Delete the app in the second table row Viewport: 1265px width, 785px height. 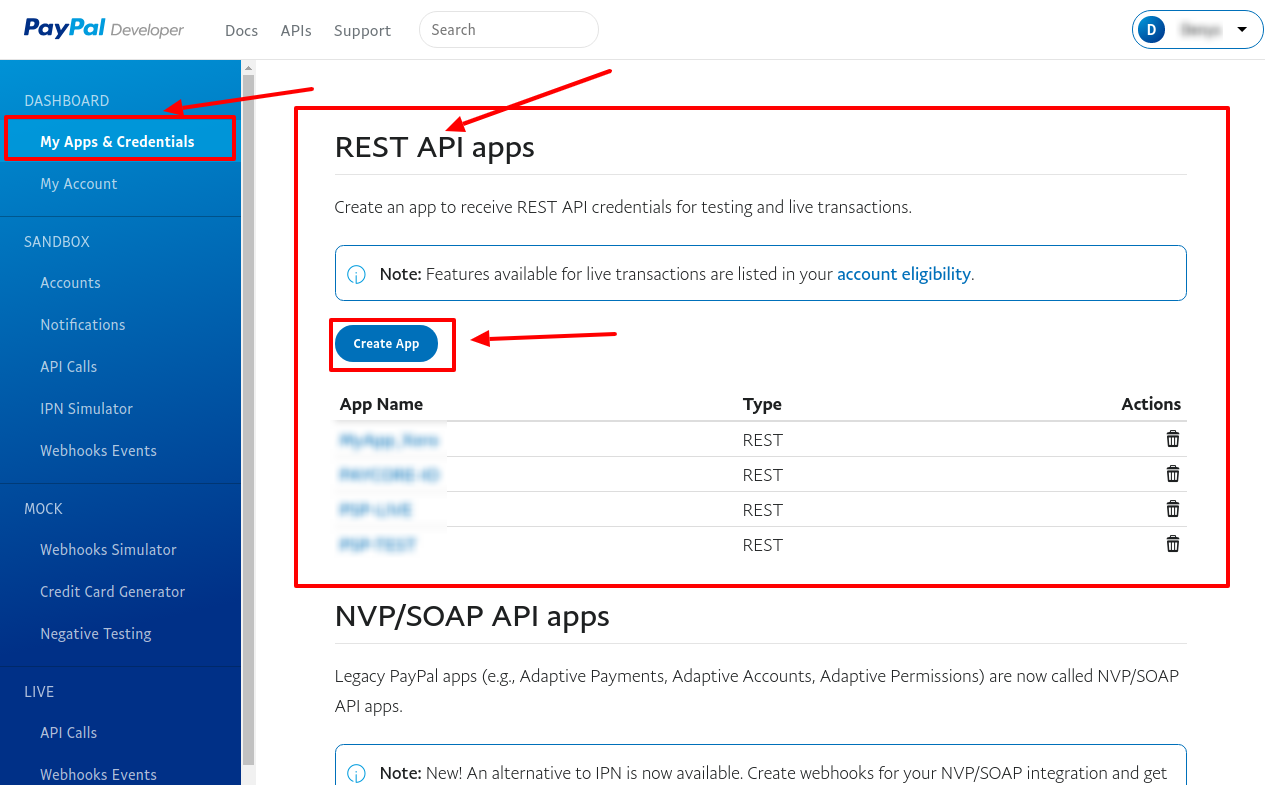pyautogui.click(x=1173, y=474)
